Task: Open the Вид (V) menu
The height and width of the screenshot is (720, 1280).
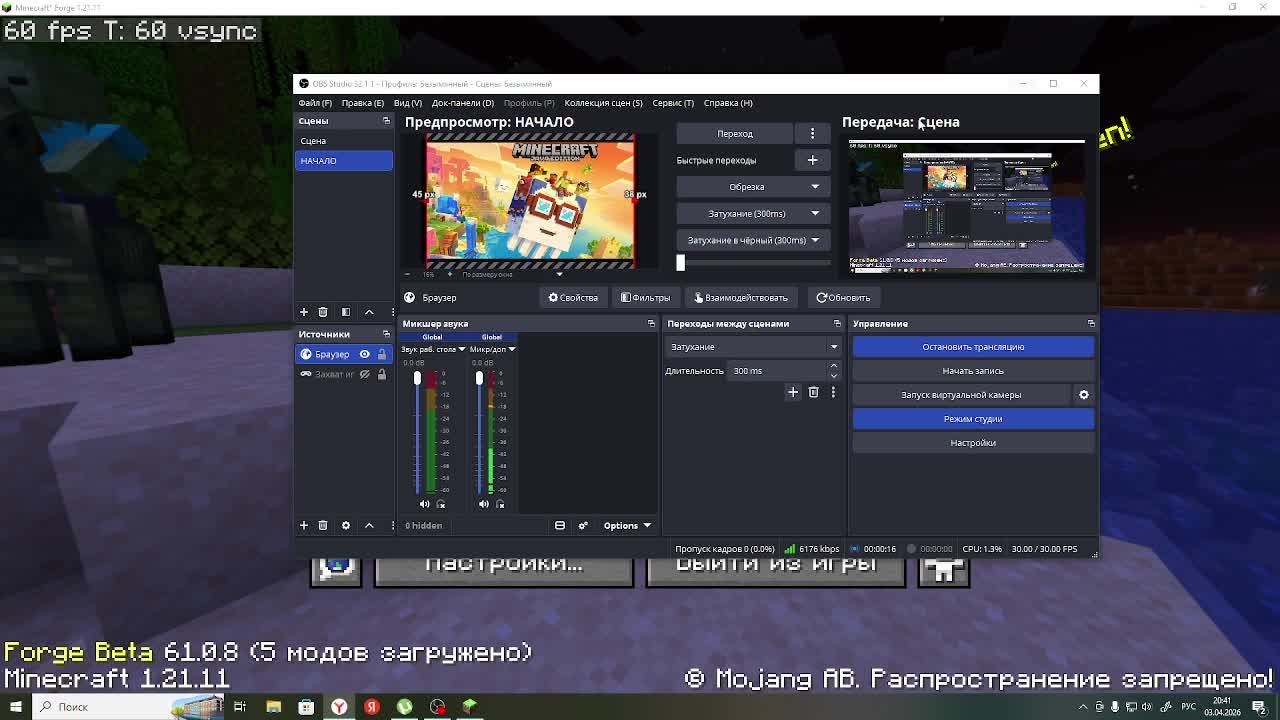Action: point(407,103)
